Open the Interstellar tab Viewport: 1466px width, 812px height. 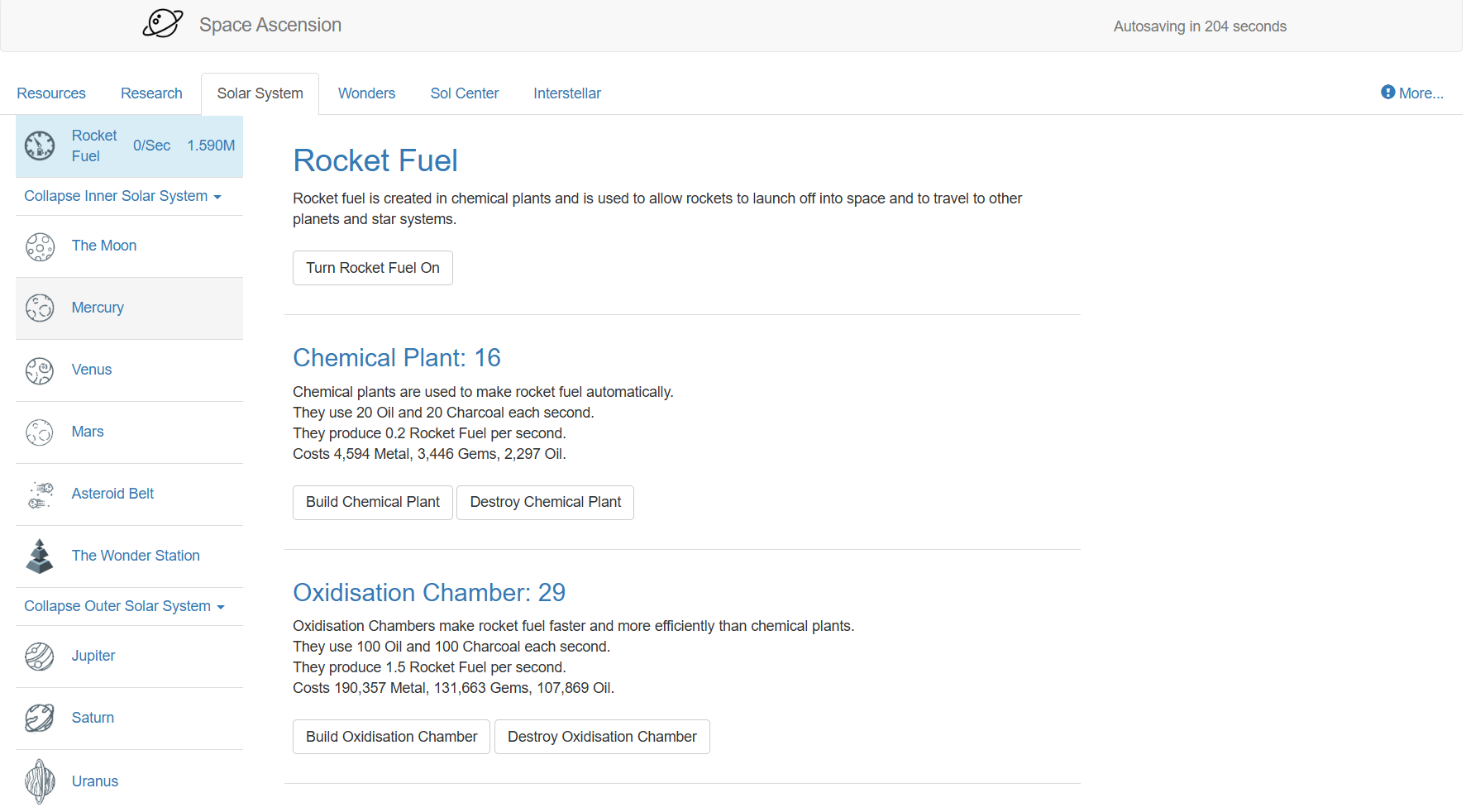(x=566, y=93)
